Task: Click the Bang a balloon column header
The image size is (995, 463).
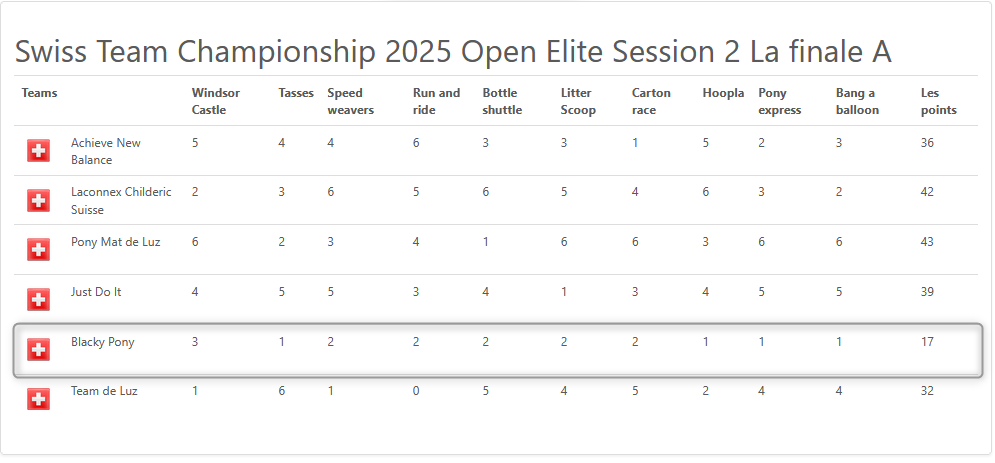Action: click(857, 101)
